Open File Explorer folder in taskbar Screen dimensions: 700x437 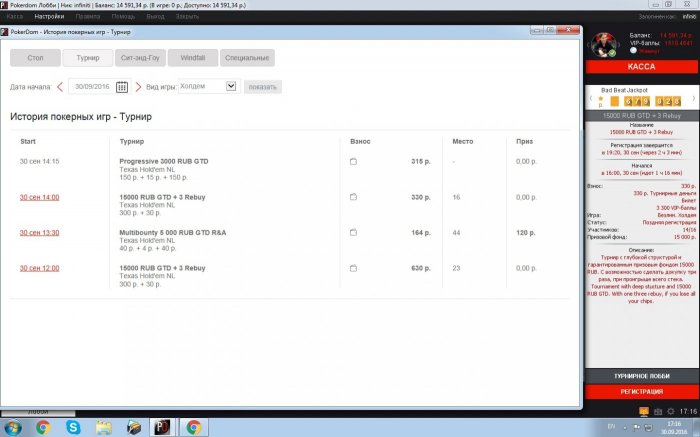[104, 427]
